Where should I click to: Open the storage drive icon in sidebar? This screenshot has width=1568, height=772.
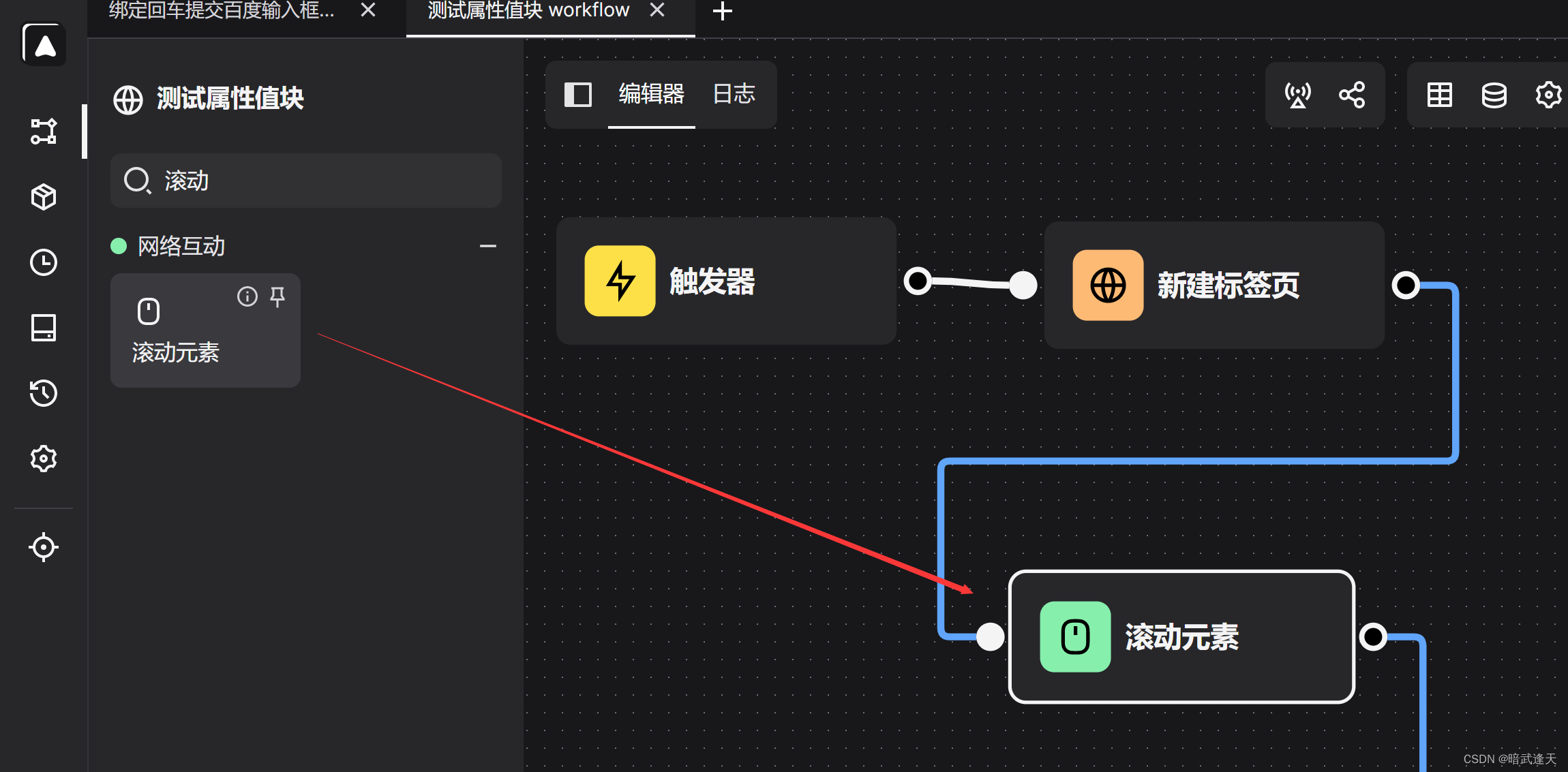tap(44, 328)
